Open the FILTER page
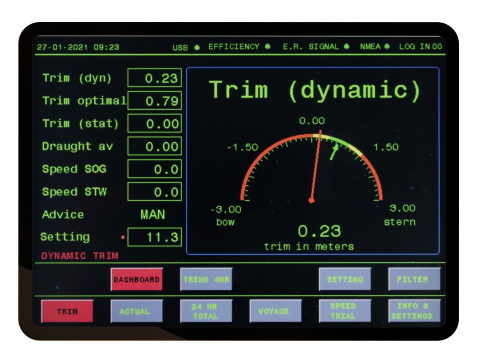 click(414, 279)
